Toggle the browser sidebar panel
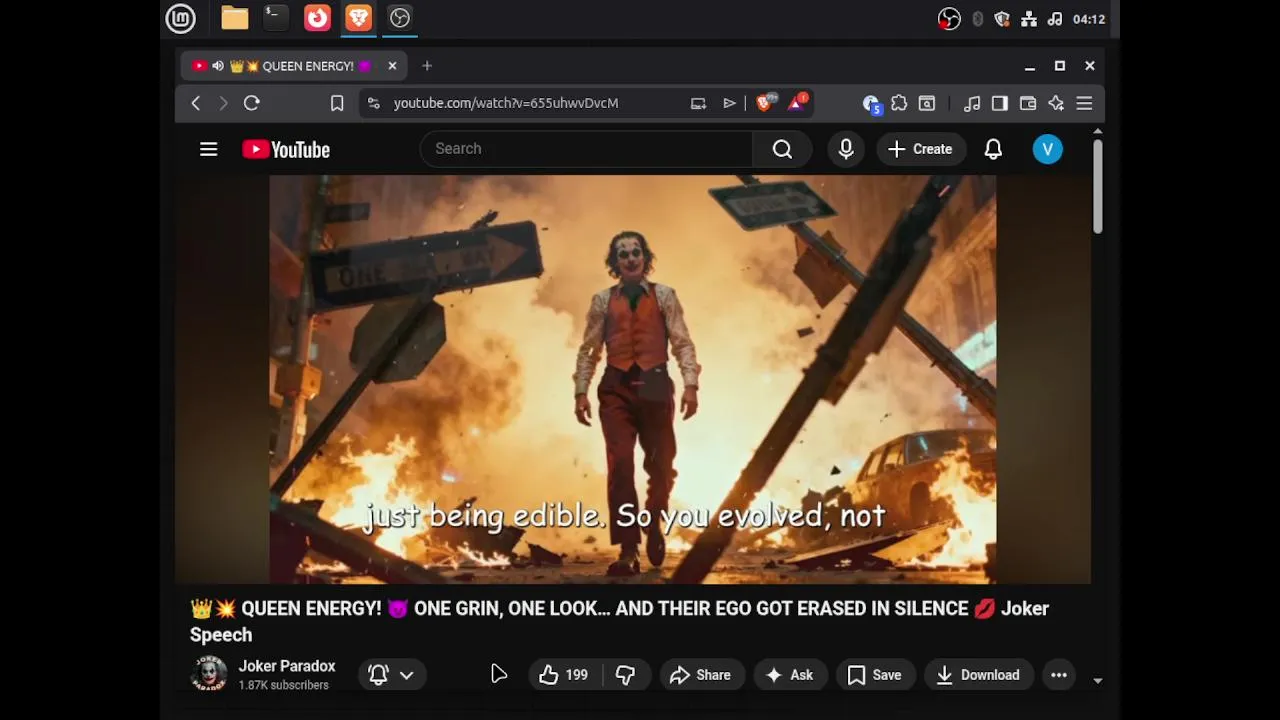This screenshot has width=1280, height=720. pyautogui.click(x=1000, y=103)
